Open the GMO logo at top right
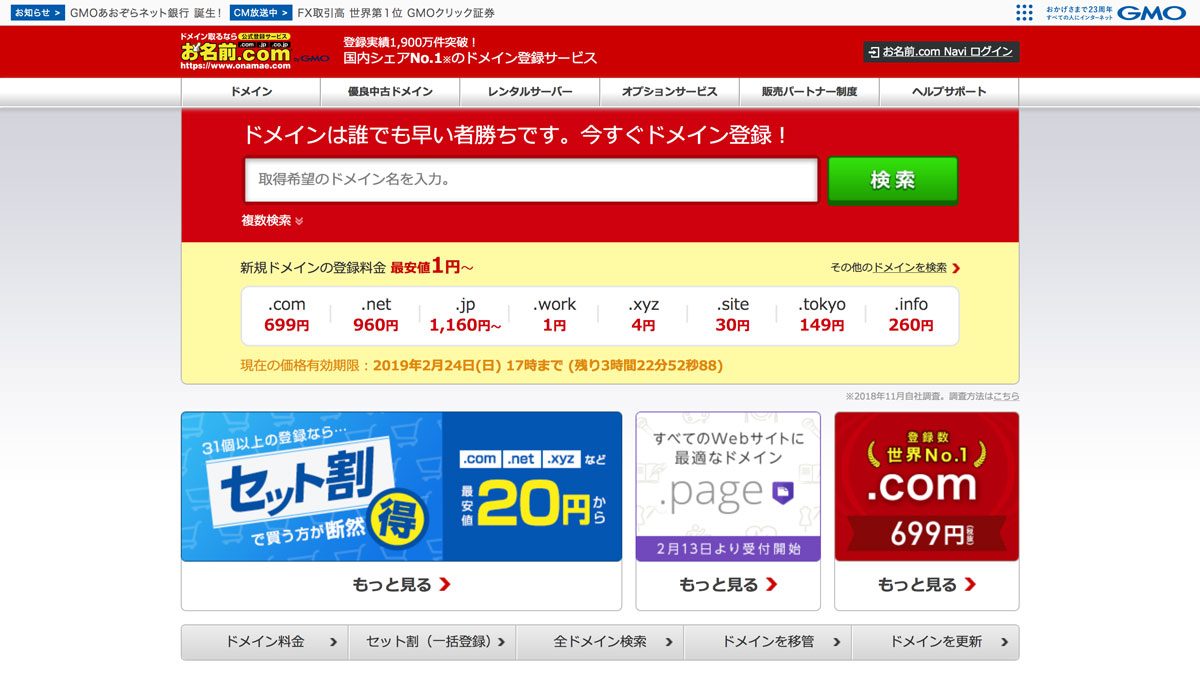 pyautogui.click(x=1152, y=13)
